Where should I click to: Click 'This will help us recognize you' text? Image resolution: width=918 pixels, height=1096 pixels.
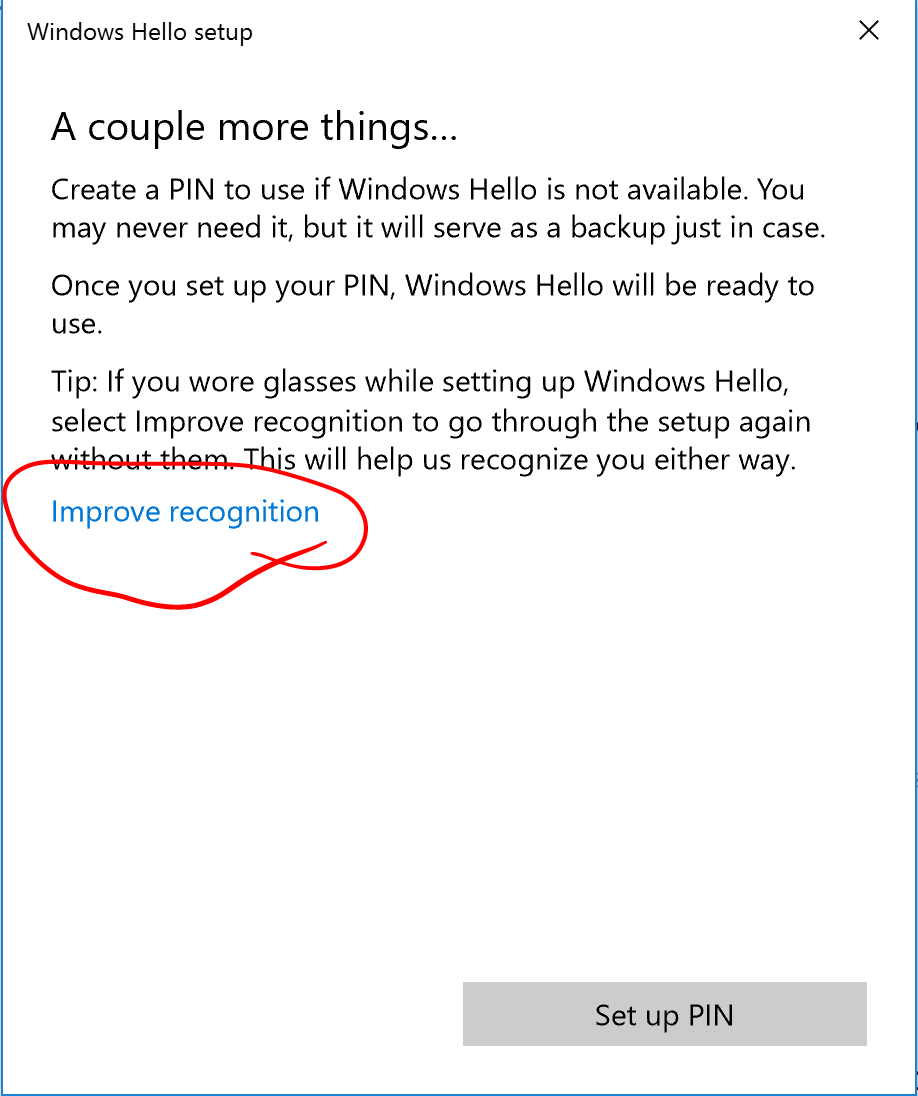point(445,460)
